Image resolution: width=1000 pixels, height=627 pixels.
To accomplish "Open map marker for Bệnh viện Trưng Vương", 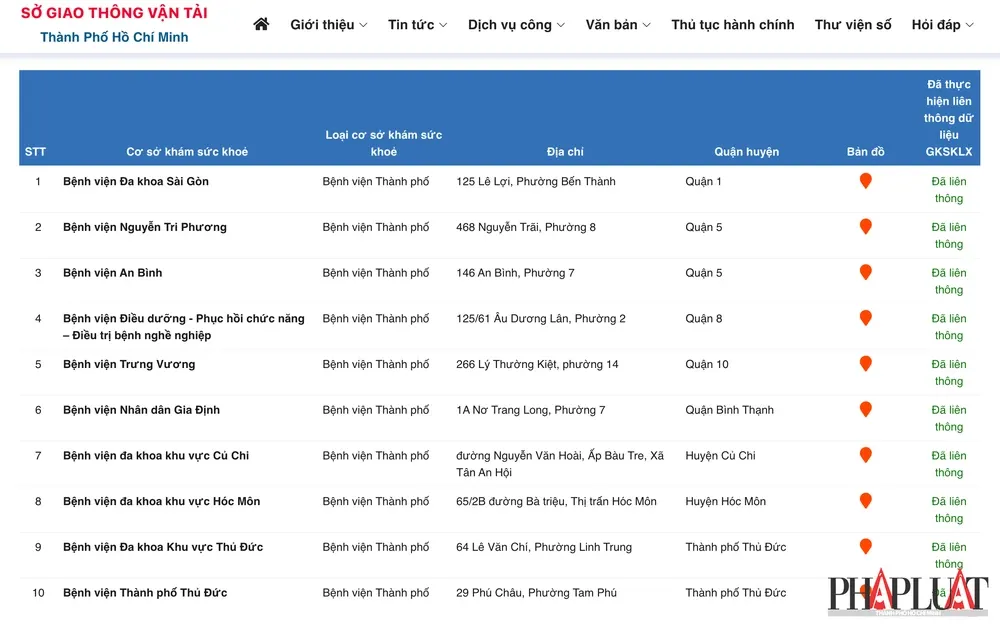I will pos(865,364).
